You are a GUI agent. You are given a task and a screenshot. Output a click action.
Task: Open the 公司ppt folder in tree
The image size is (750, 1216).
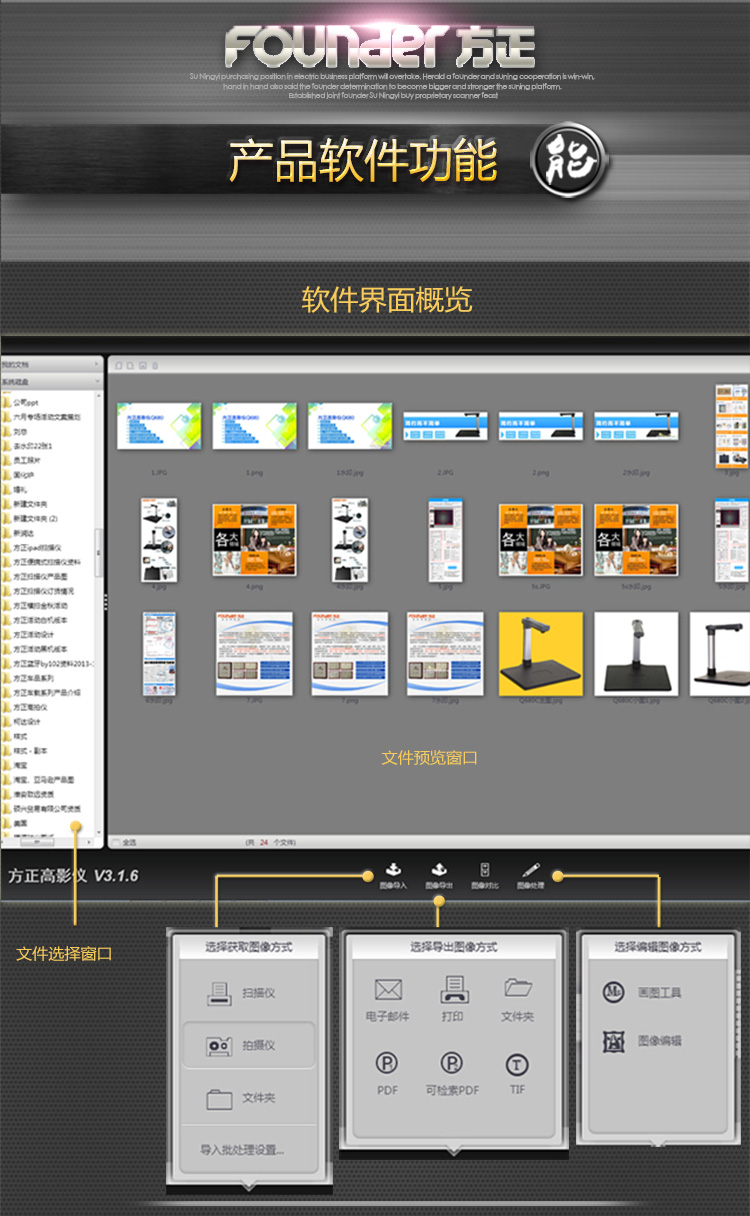pyautogui.click(x=26, y=402)
